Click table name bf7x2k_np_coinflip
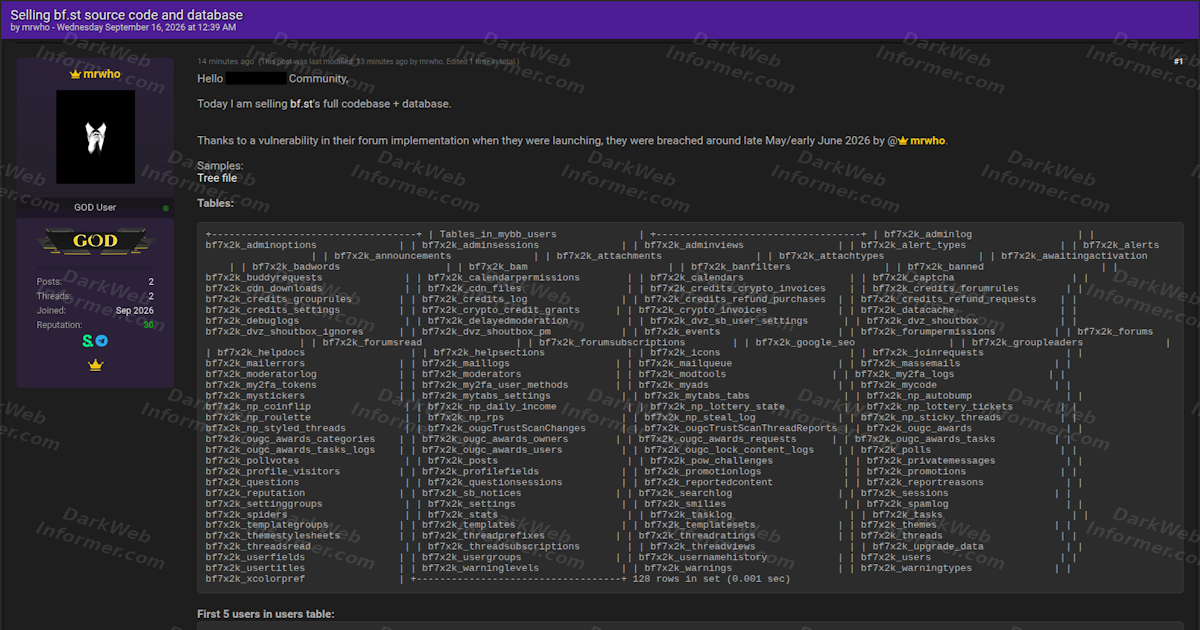 tap(258, 408)
